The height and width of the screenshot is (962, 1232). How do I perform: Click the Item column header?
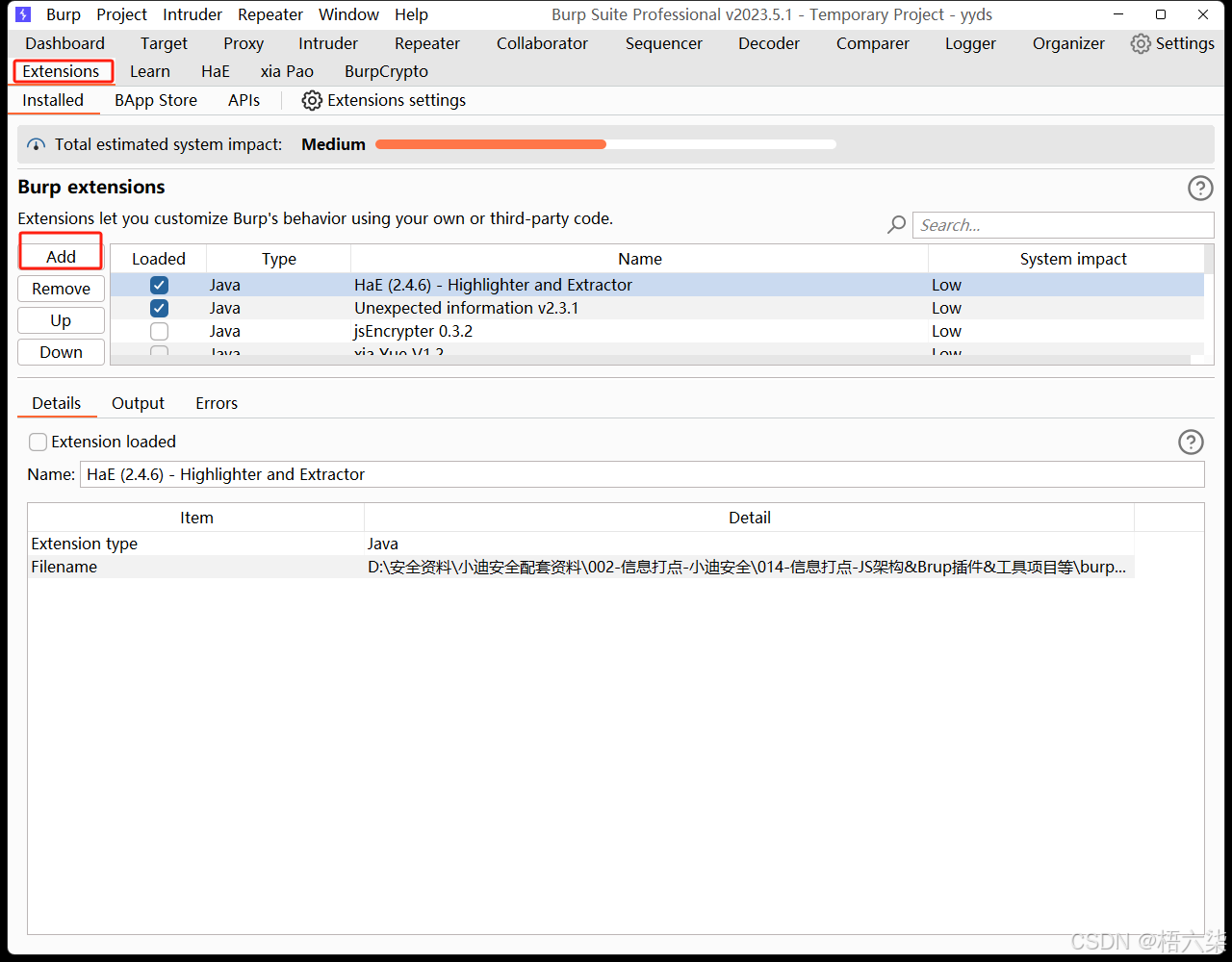pyautogui.click(x=196, y=518)
